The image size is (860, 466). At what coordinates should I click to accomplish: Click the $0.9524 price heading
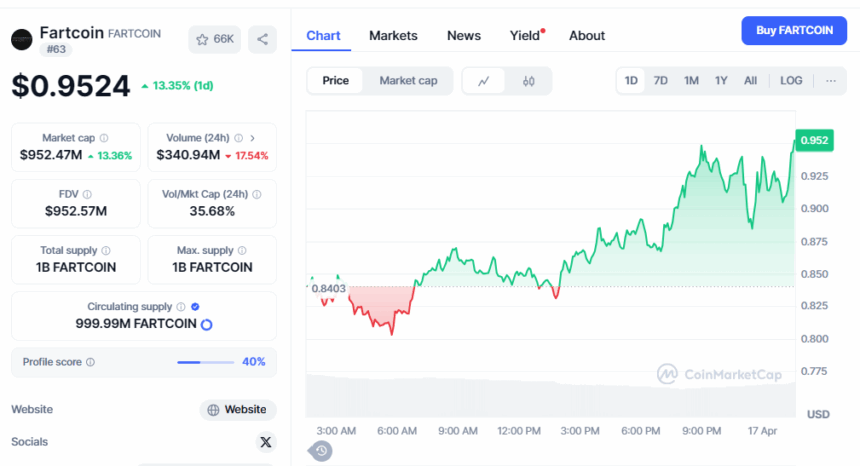[x=70, y=86]
